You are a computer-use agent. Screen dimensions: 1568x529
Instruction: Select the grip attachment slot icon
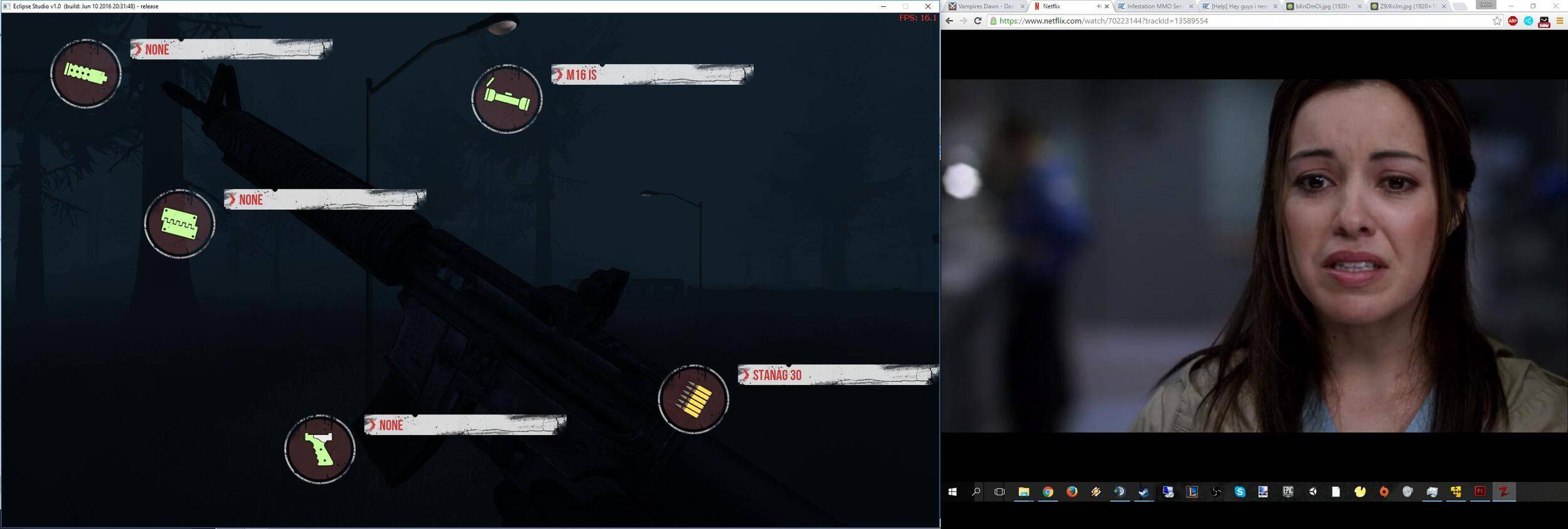pos(320,449)
